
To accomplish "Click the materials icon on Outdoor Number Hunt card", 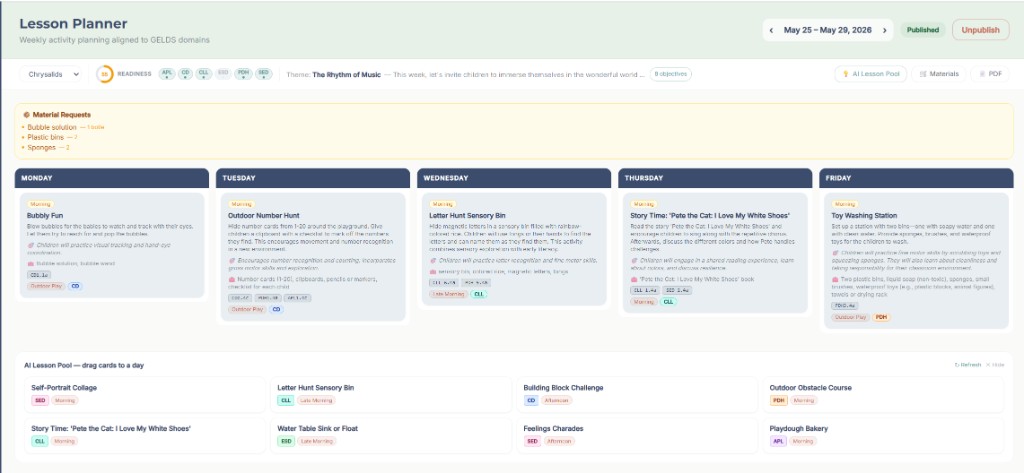I will coord(231,279).
